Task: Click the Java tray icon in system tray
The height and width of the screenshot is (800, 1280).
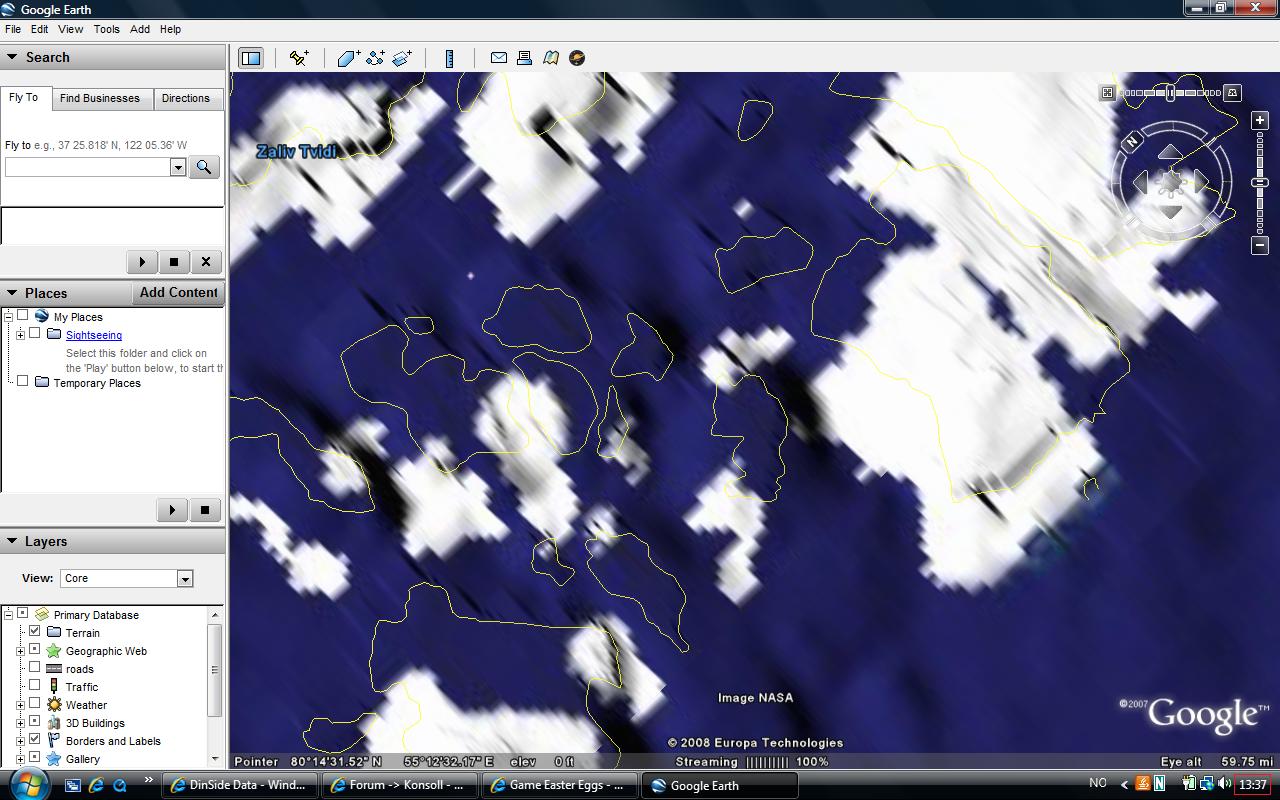Action: click(1143, 784)
